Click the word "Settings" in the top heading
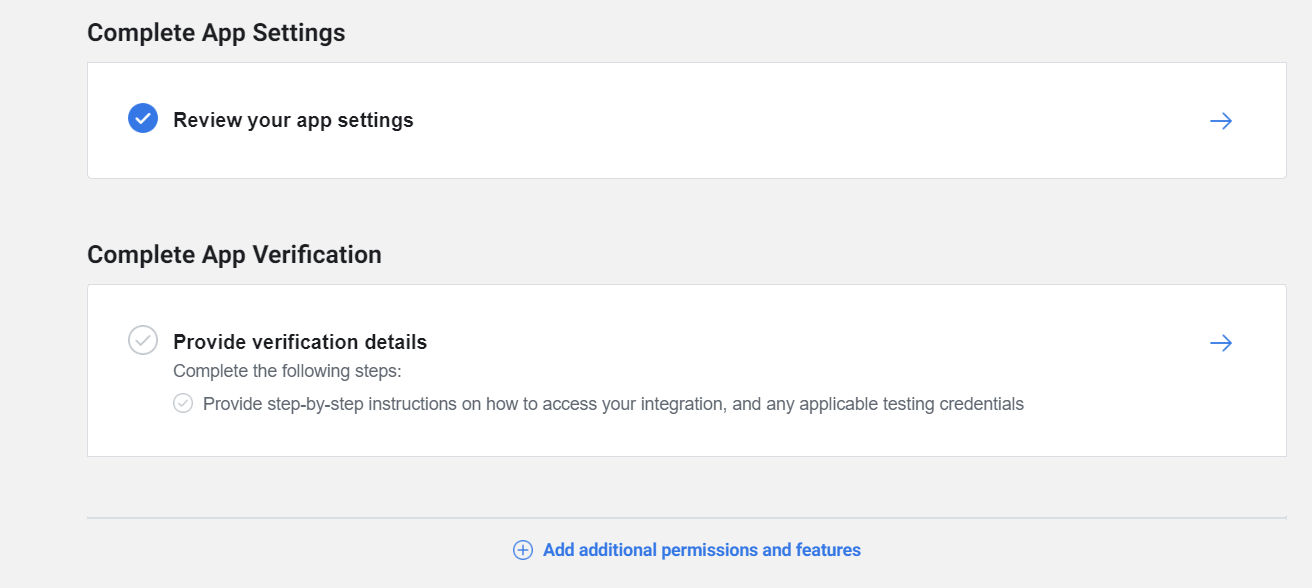This screenshot has height=588, width=1312. (x=299, y=33)
